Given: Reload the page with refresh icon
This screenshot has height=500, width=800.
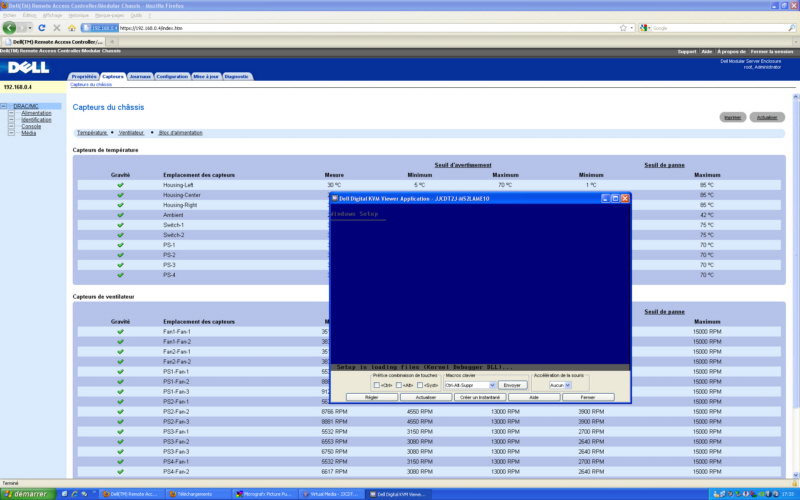Looking at the screenshot, I should pyautogui.click(x=42, y=28).
